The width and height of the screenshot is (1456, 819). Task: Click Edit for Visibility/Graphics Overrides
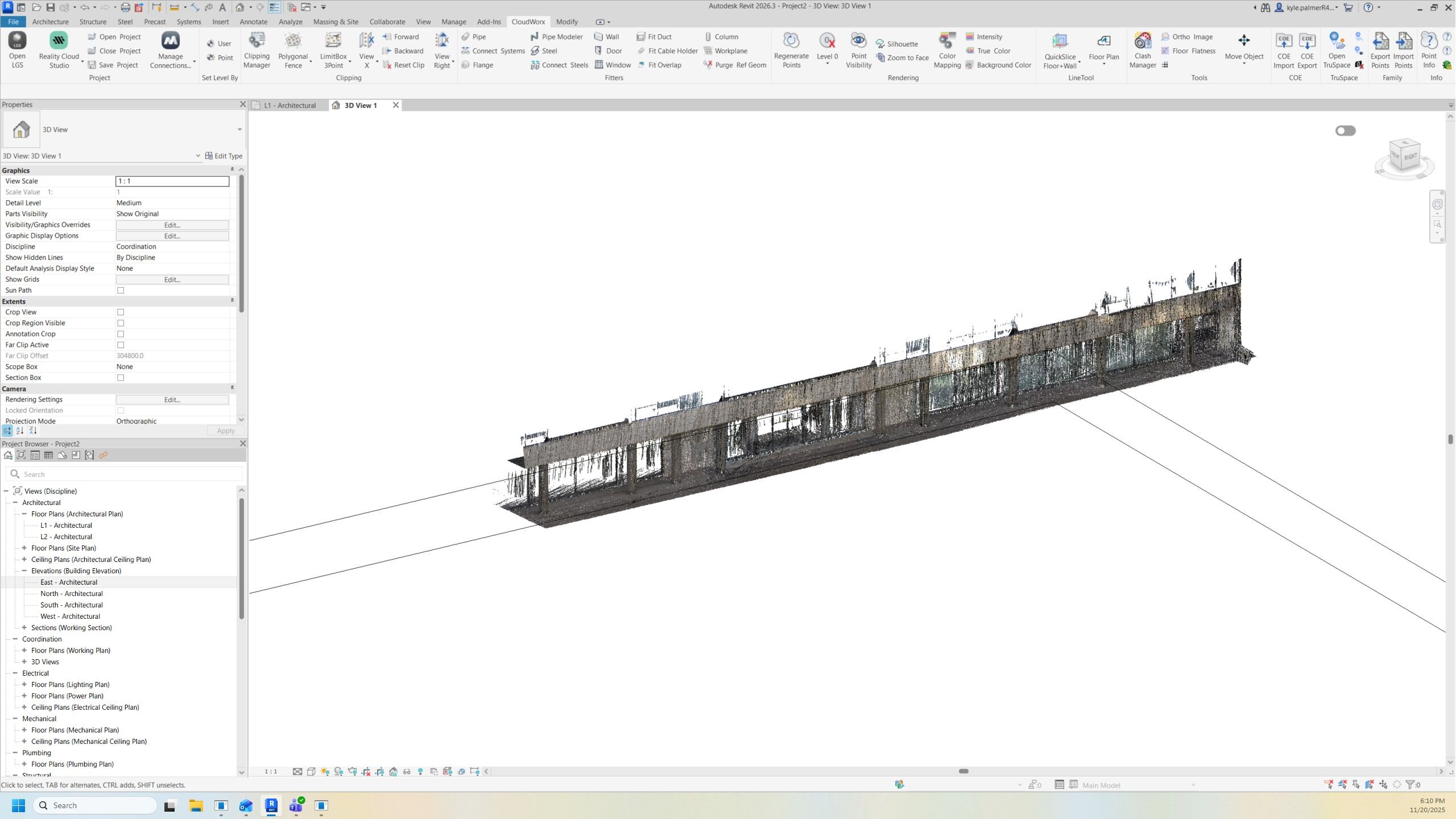pos(172,225)
